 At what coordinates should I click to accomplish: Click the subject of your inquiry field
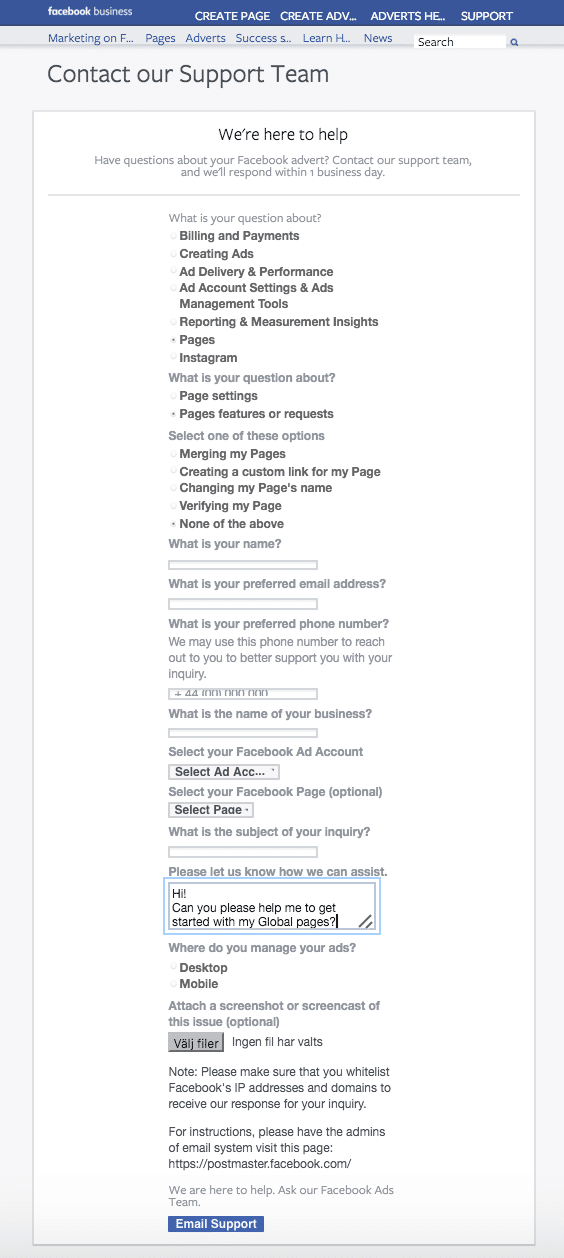click(x=243, y=852)
